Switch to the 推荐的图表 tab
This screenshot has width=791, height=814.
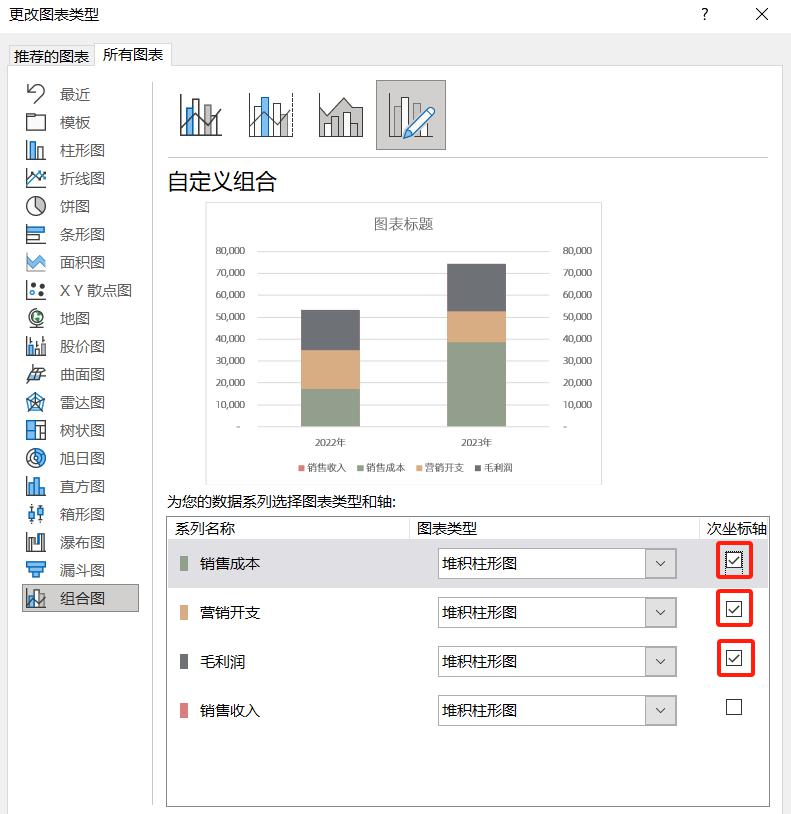coord(51,56)
